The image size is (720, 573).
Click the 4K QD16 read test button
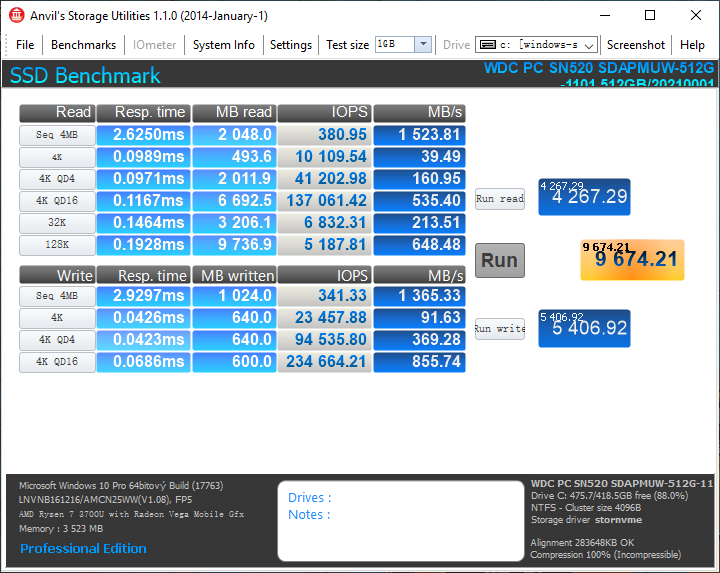point(57,201)
